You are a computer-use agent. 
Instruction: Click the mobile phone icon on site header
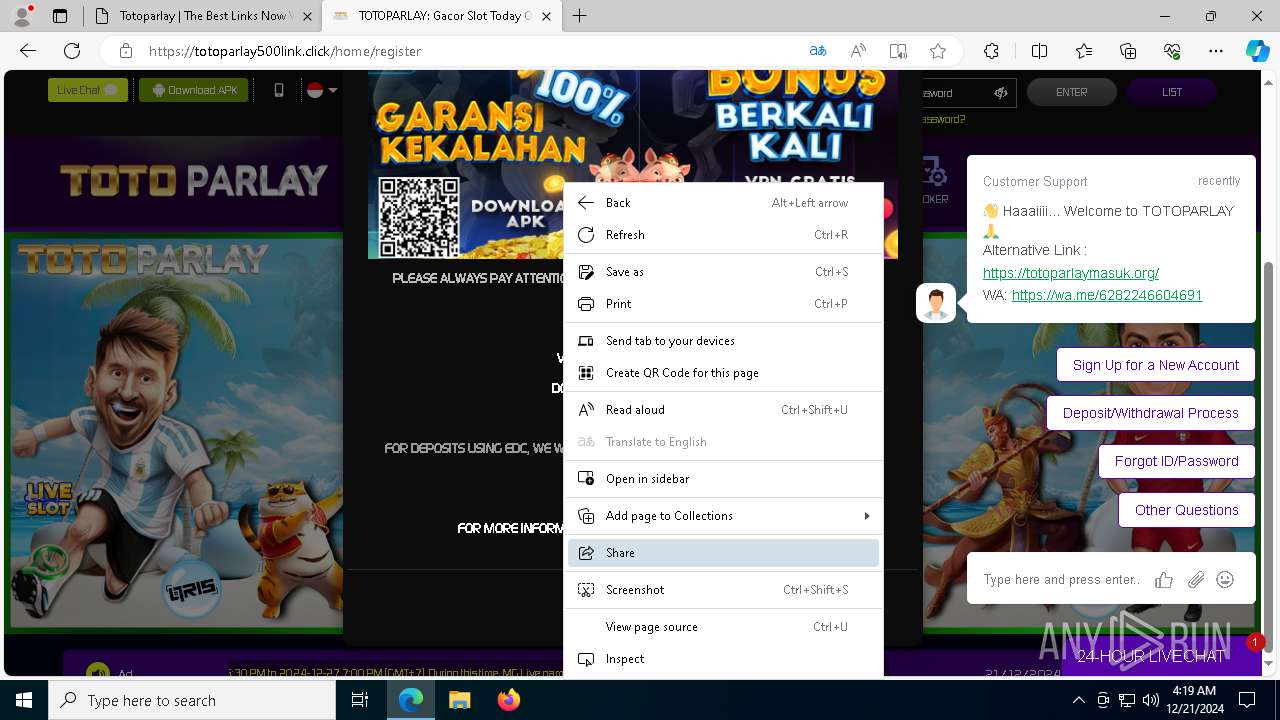279,90
